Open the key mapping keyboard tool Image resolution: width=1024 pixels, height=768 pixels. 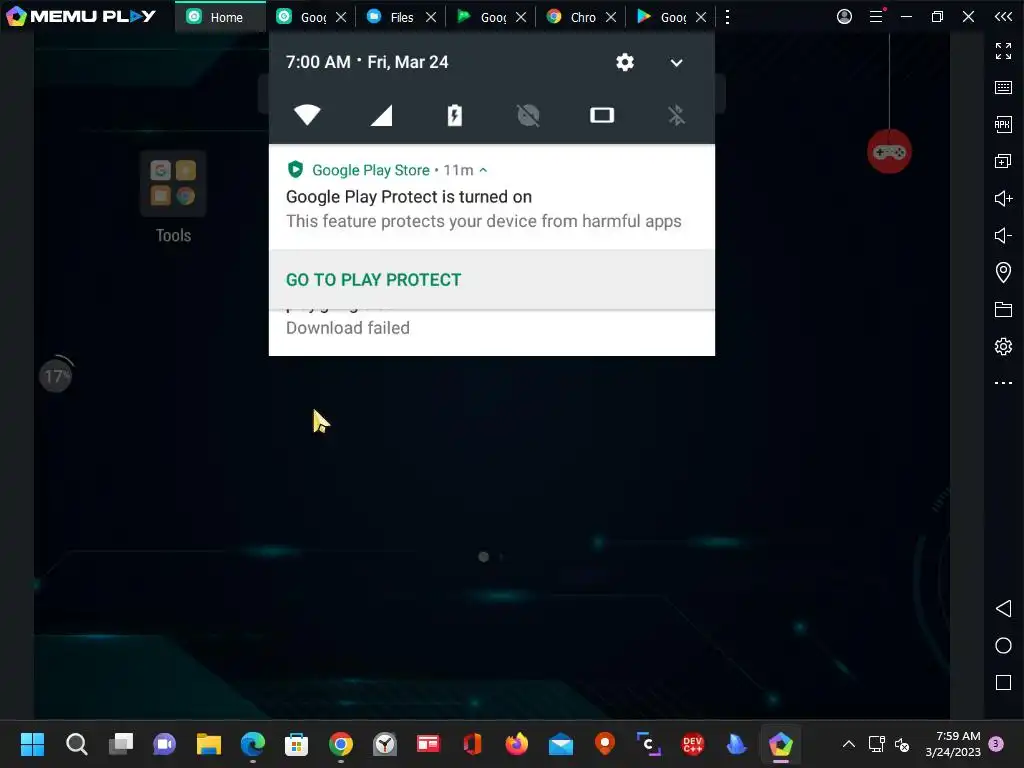1003,88
